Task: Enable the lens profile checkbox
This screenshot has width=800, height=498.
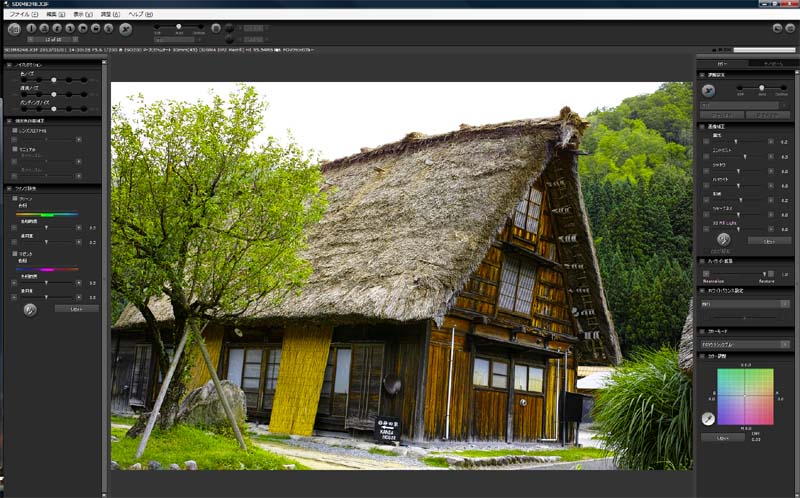Action: click(15, 131)
